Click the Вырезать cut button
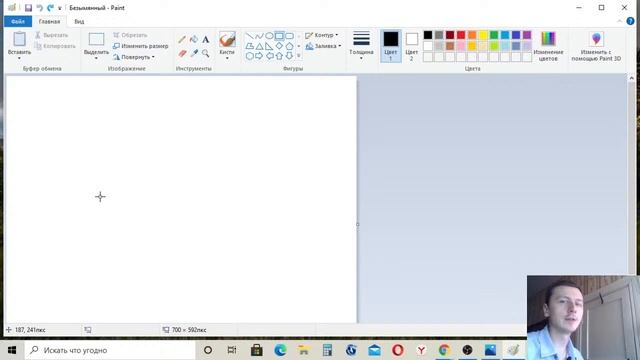This screenshot has width=640, height=360. point(51,35)
